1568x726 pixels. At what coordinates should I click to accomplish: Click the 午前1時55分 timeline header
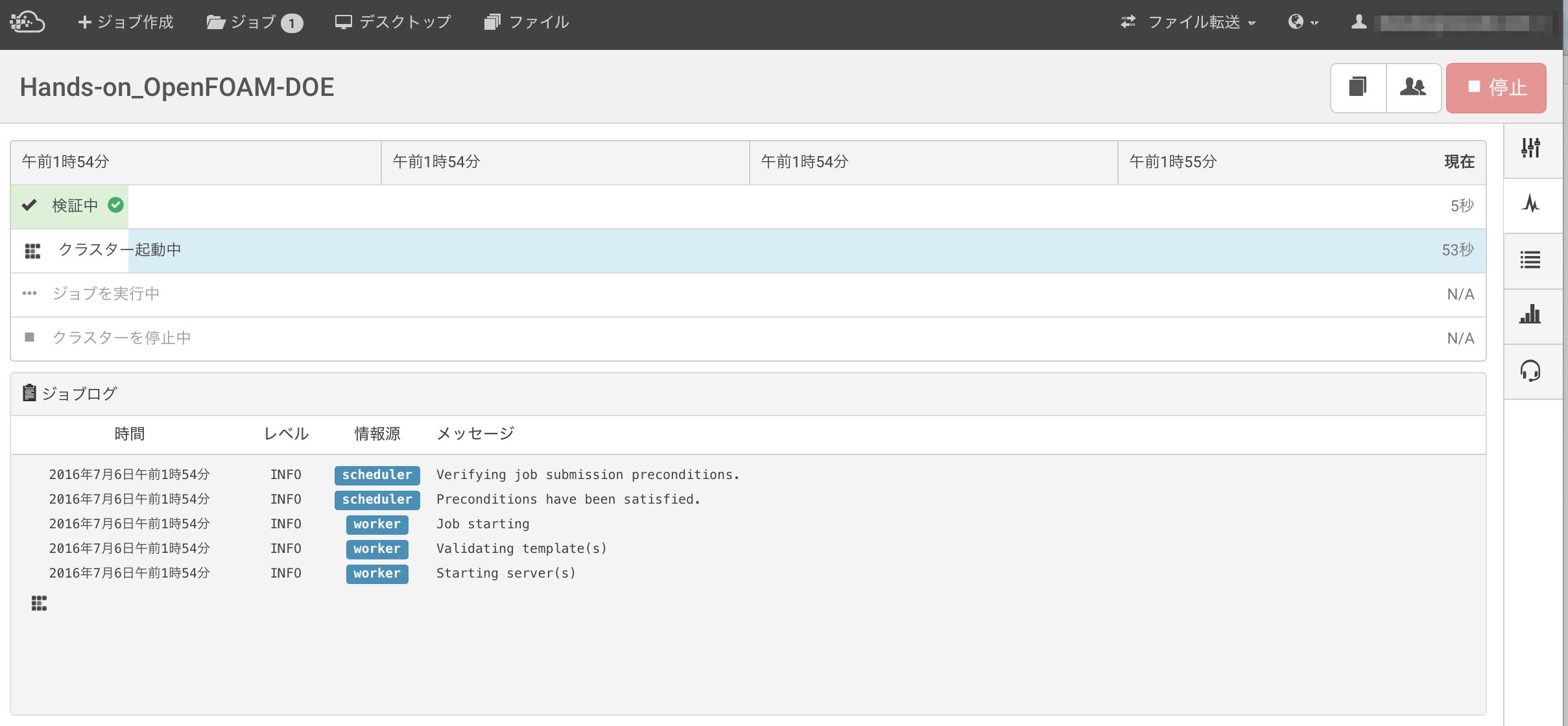click(1173, 161)
